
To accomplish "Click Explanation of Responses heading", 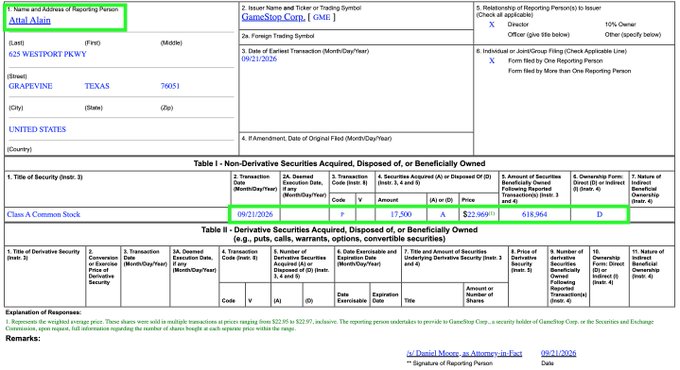I will click(x=43, y=312).
